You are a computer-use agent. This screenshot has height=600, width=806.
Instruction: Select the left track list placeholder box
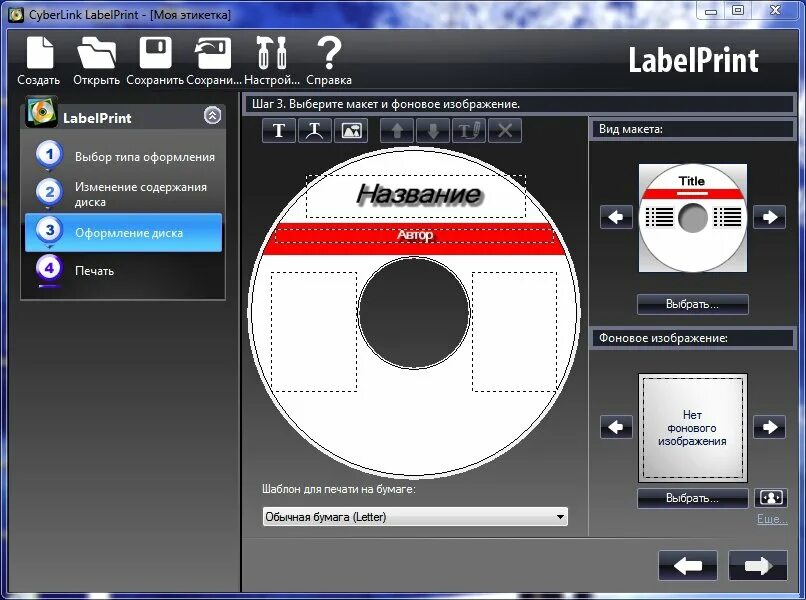pos(314,332)
